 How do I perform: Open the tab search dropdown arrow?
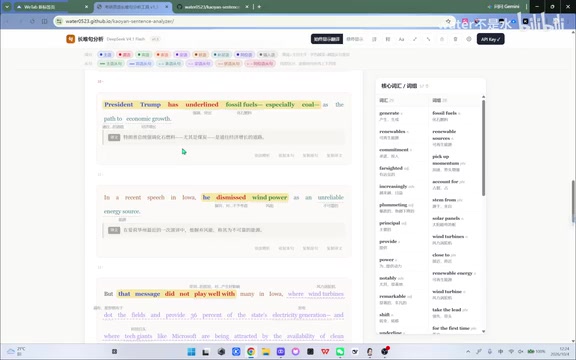click(x=7, y=7)
